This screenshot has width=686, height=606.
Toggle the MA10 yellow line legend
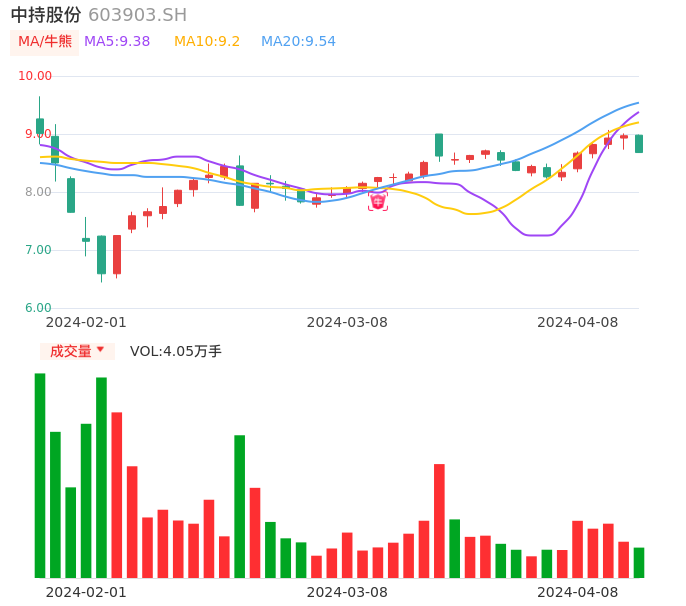pos(207,42)
